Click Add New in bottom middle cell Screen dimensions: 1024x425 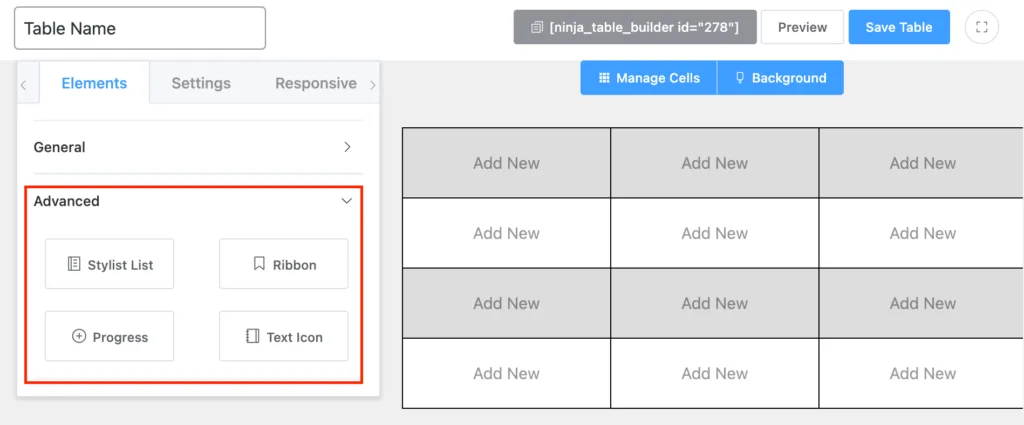click(x=714, y=373)
